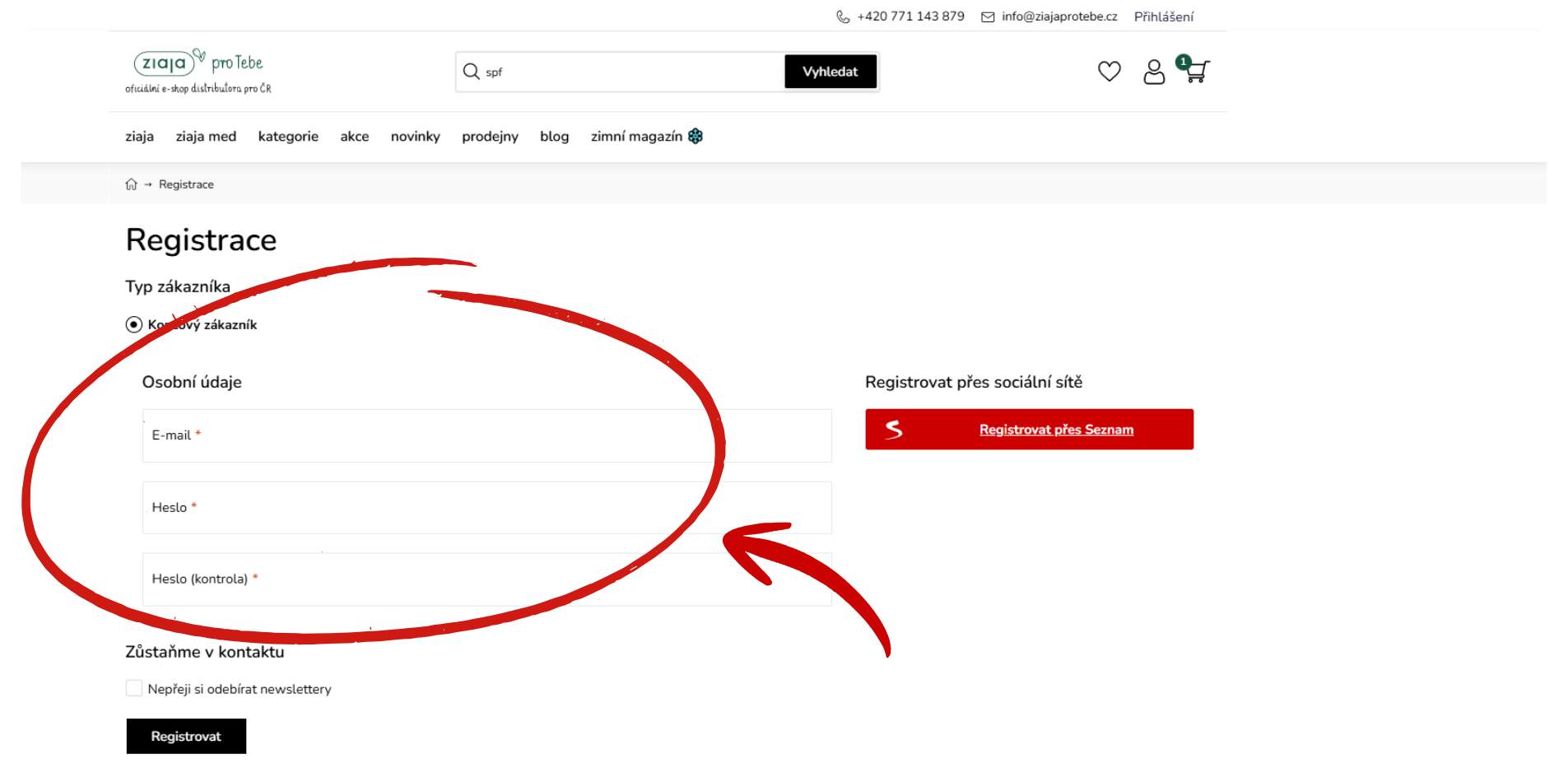Click the phone number +420 771 143 879
The image size is (1568, 763).
(910, 16)
